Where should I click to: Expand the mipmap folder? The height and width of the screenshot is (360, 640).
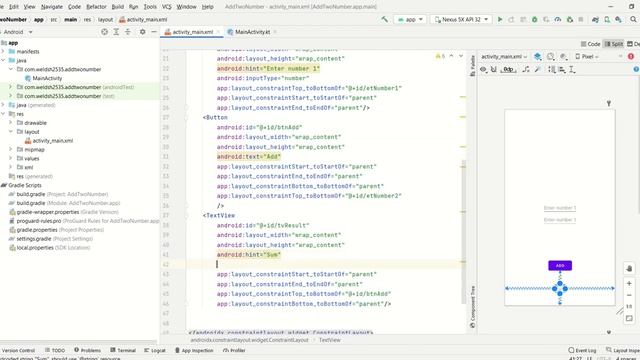[x=11, y=149]
